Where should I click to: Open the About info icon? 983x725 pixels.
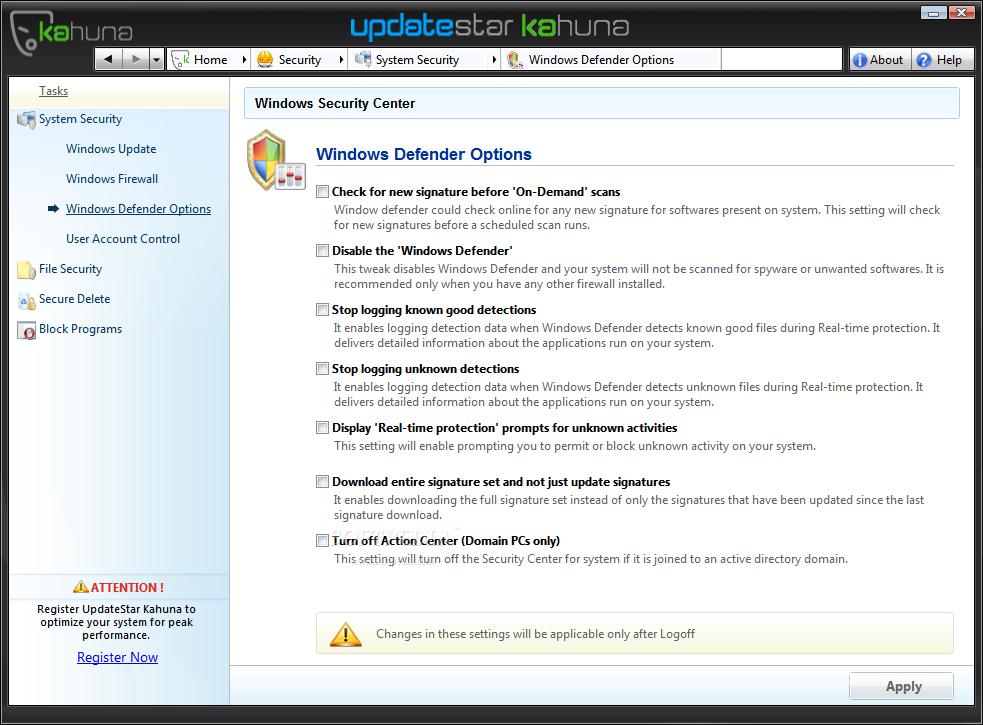pyautogui.click(x=859, y=60)
